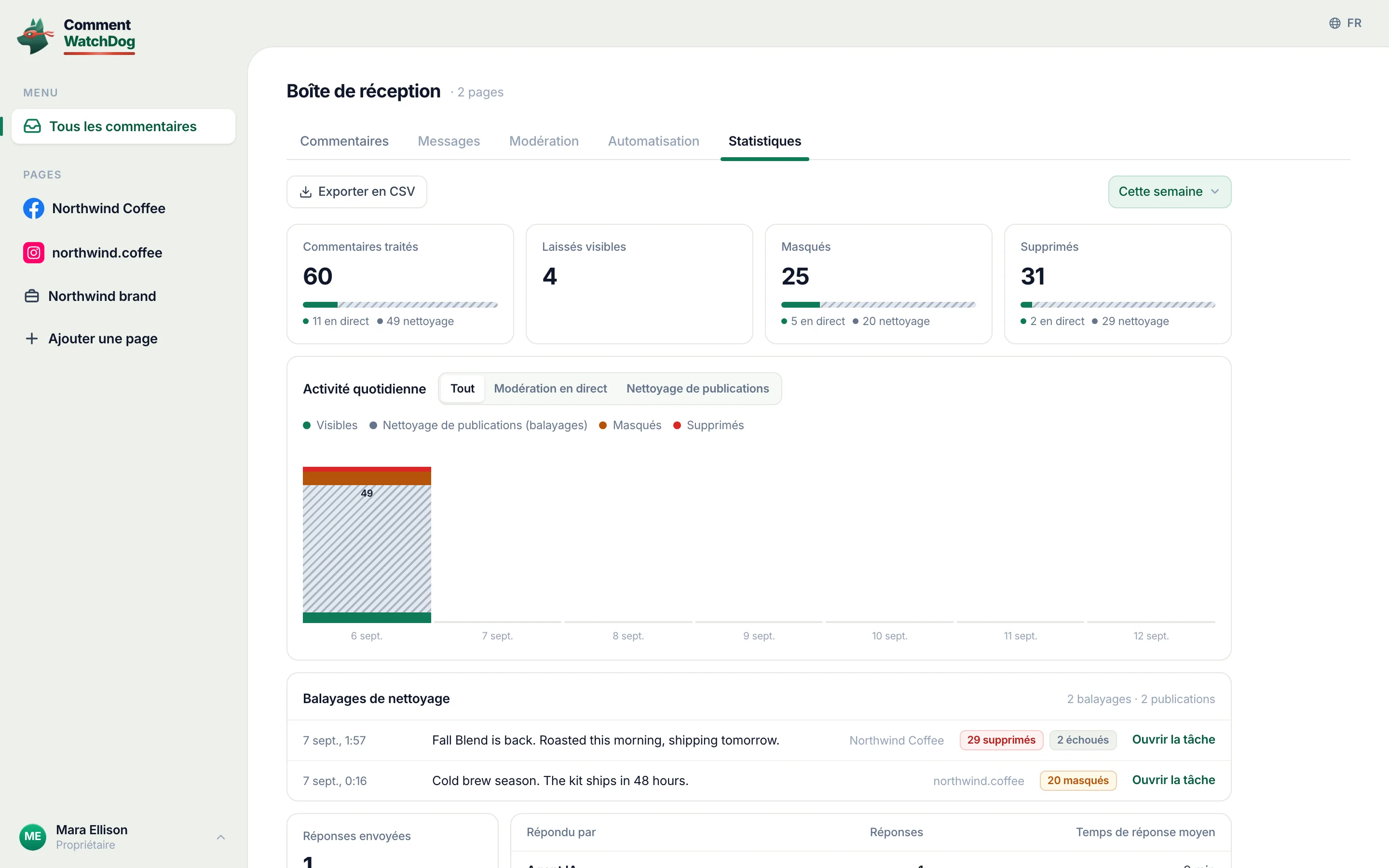The image size is (1389, 868).
Task: Click the globe language icon
Action: tap(1335, 23)
